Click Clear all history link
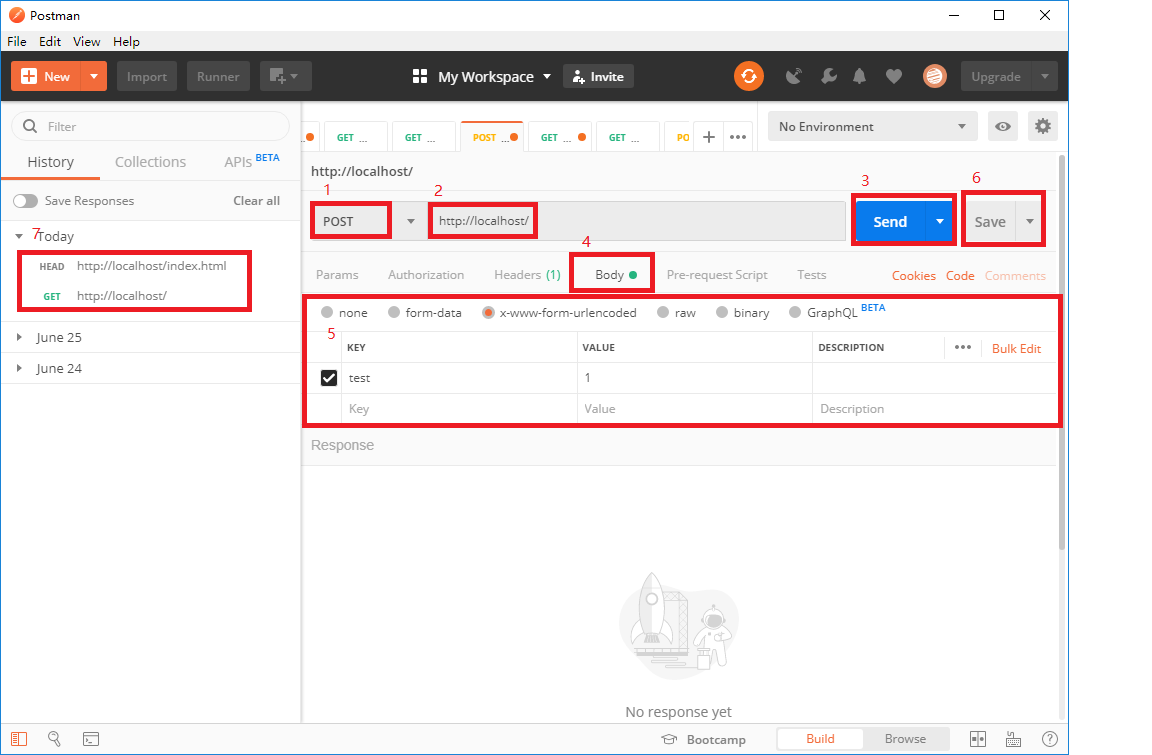The image size is (1152, 755). [x=256, y=201]
